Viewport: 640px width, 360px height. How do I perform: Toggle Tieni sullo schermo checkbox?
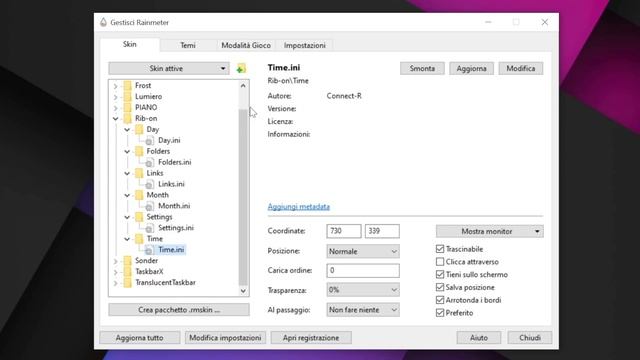[x=440, y=274]
